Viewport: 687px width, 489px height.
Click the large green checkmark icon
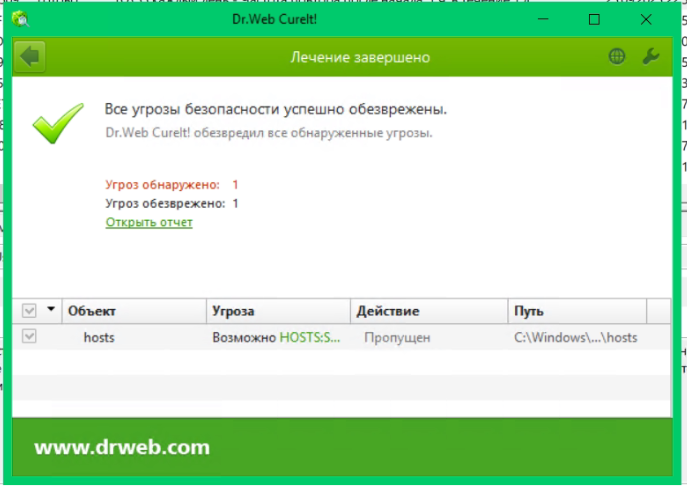pyautogui.click(x=58, y=124)
